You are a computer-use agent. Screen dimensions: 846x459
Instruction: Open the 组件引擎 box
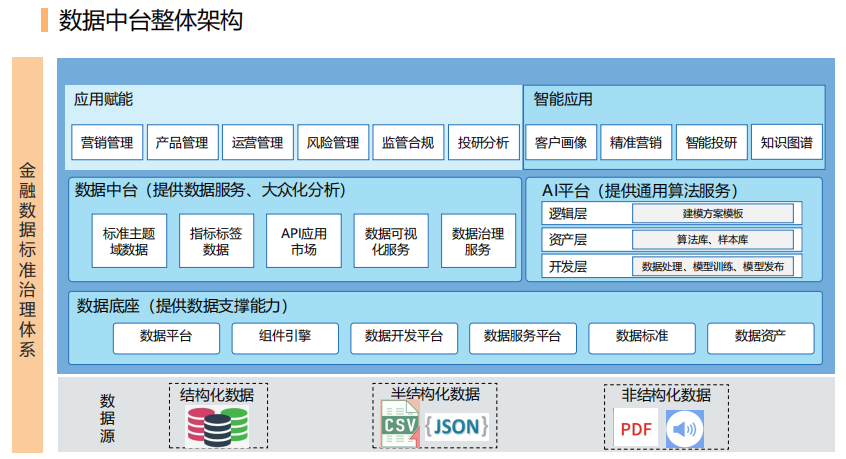point(285,338)
